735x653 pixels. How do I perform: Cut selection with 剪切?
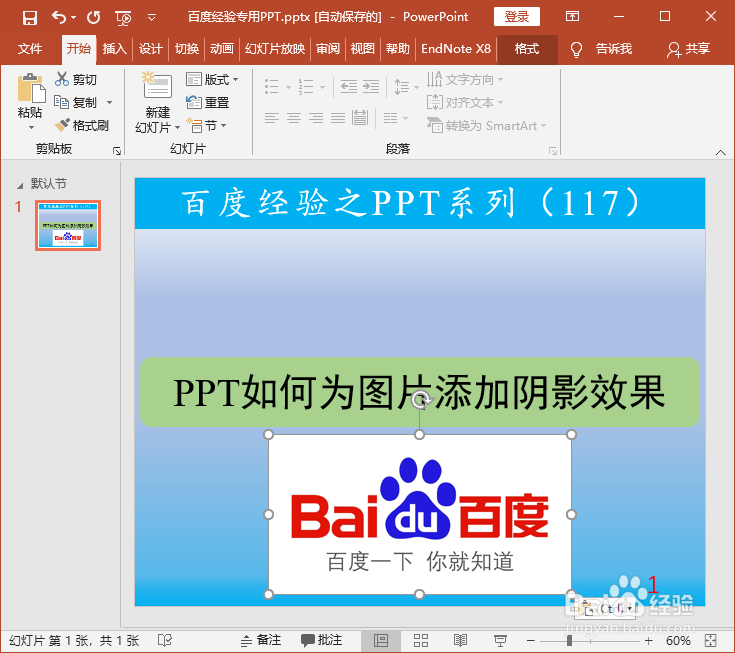click(x=76, y=79)
